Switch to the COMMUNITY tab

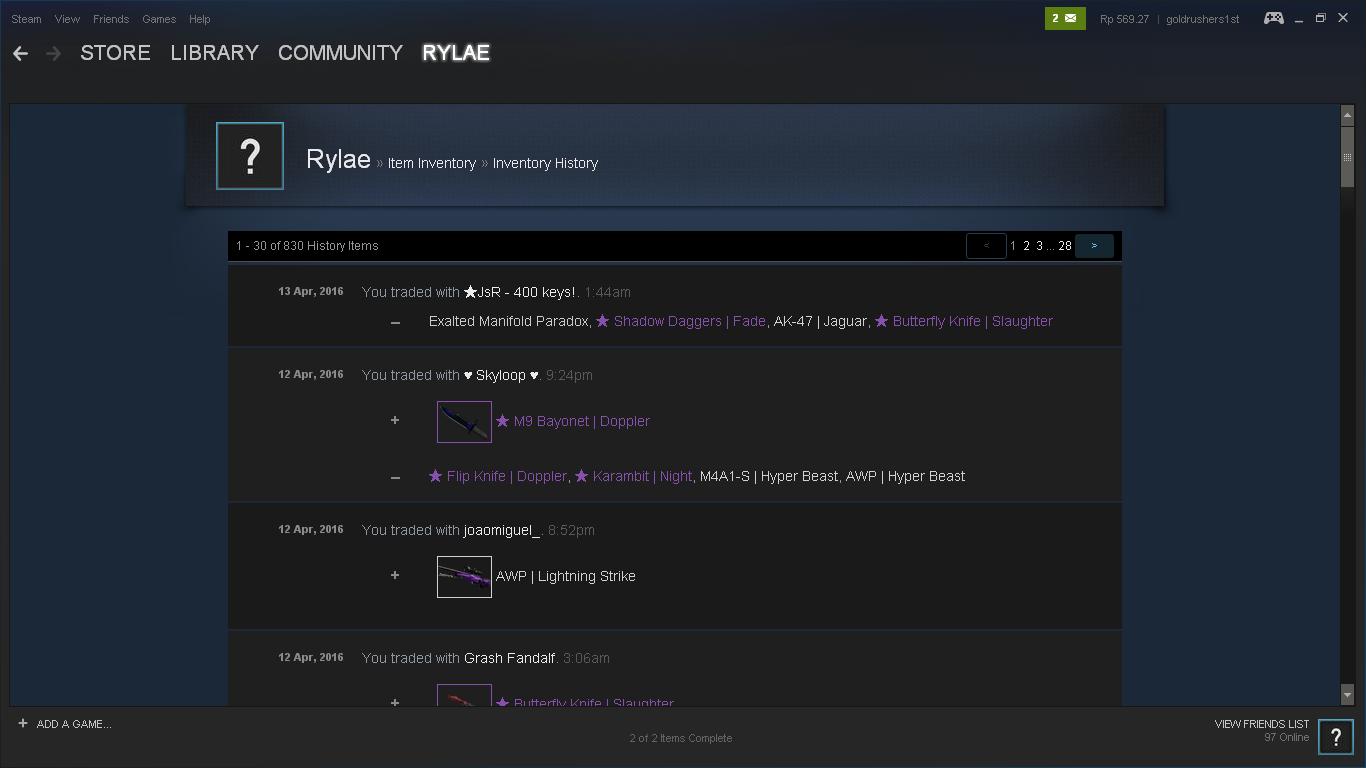[x=340, y=53]
